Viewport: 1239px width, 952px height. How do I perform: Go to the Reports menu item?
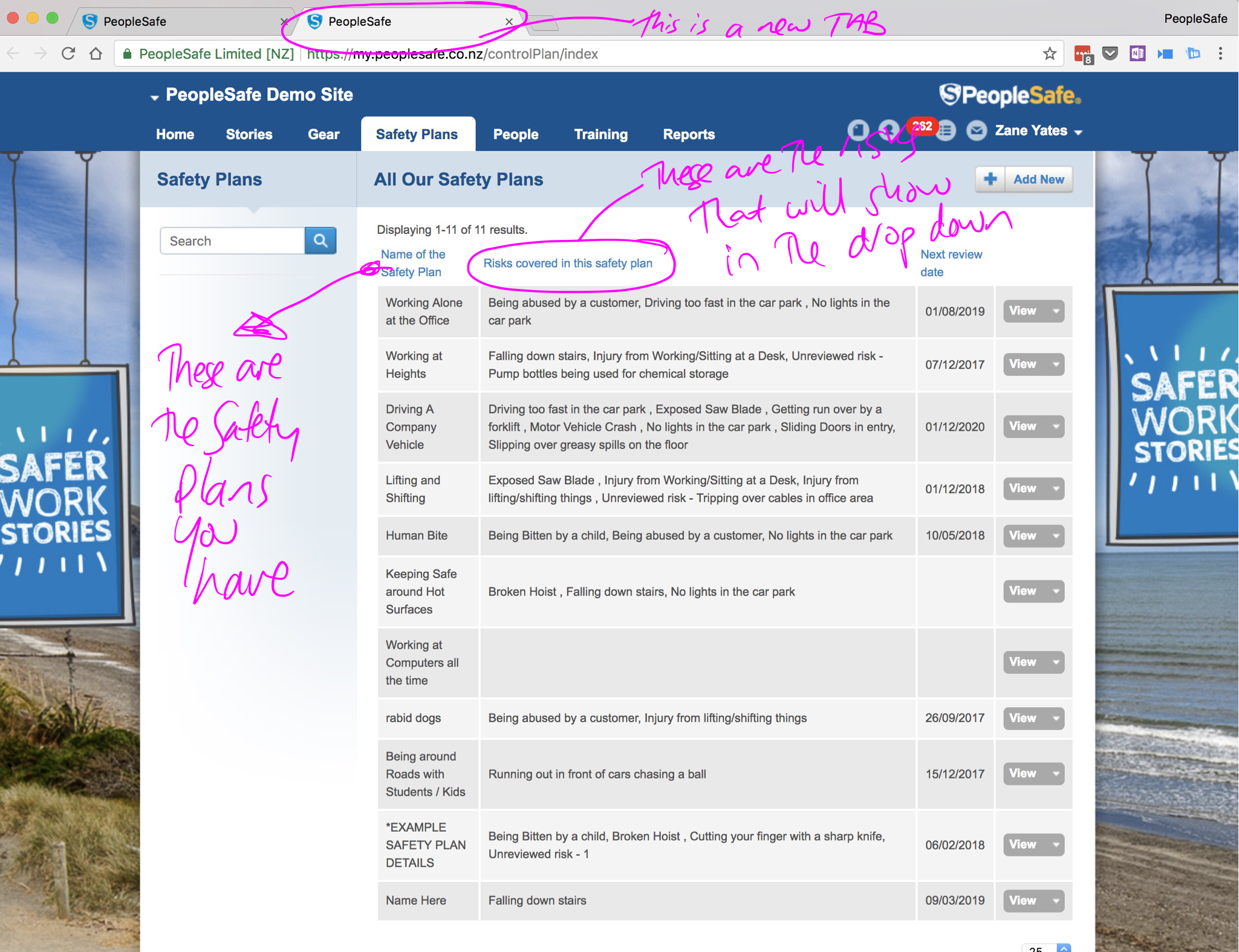[688, 134]
